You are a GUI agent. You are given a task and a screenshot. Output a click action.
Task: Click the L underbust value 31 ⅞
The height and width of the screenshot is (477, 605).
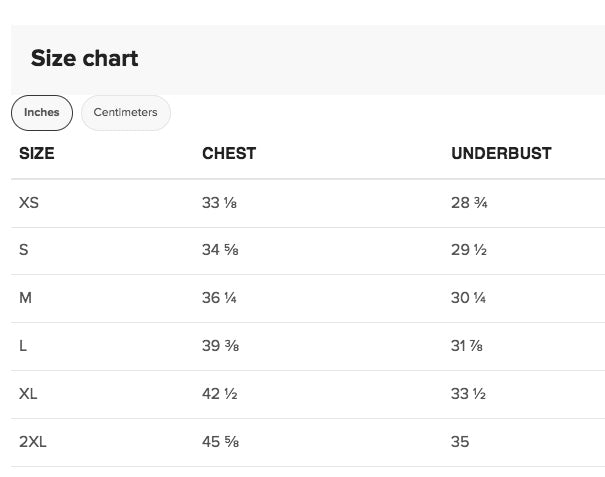468,346
